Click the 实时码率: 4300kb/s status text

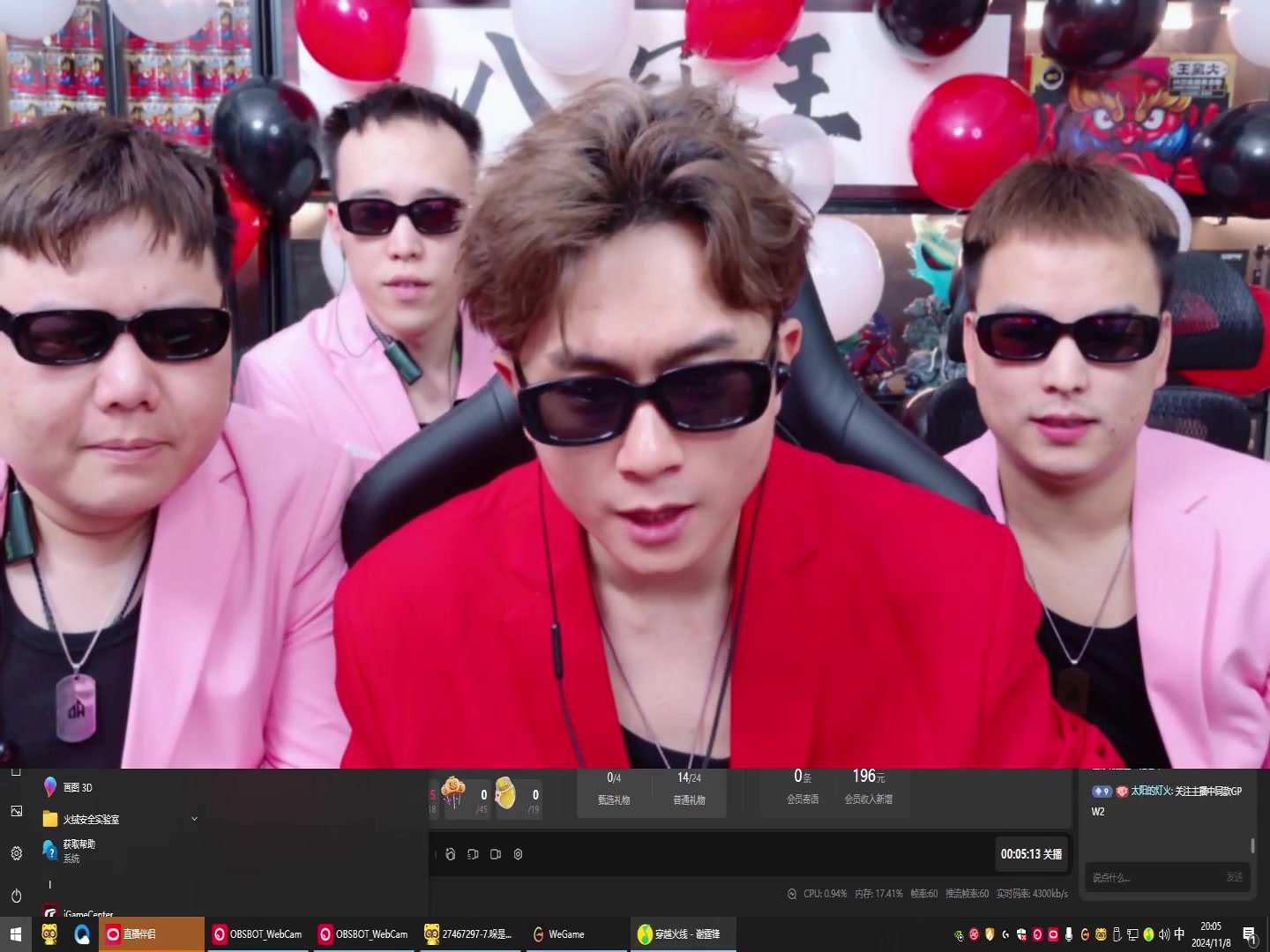point(1032,894)
